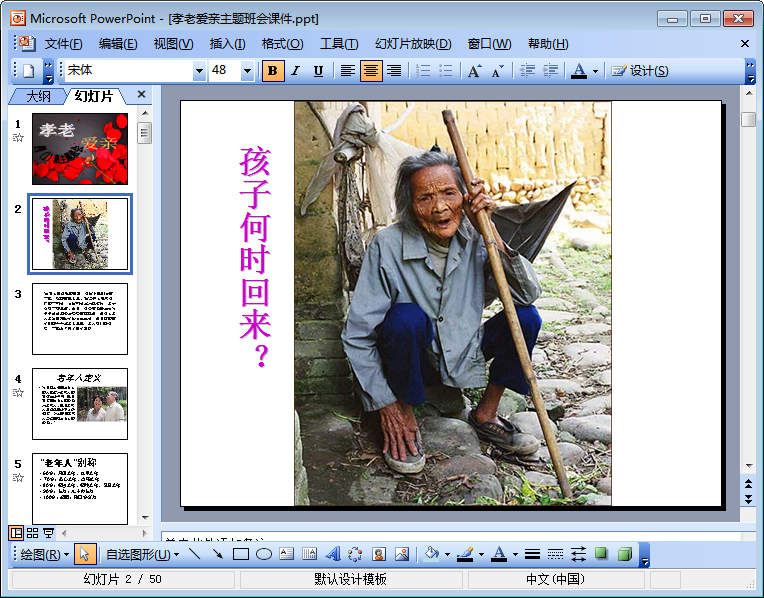764x598 pixels.
Task: Apply Fill Color bucket
Action: (431, 554)
